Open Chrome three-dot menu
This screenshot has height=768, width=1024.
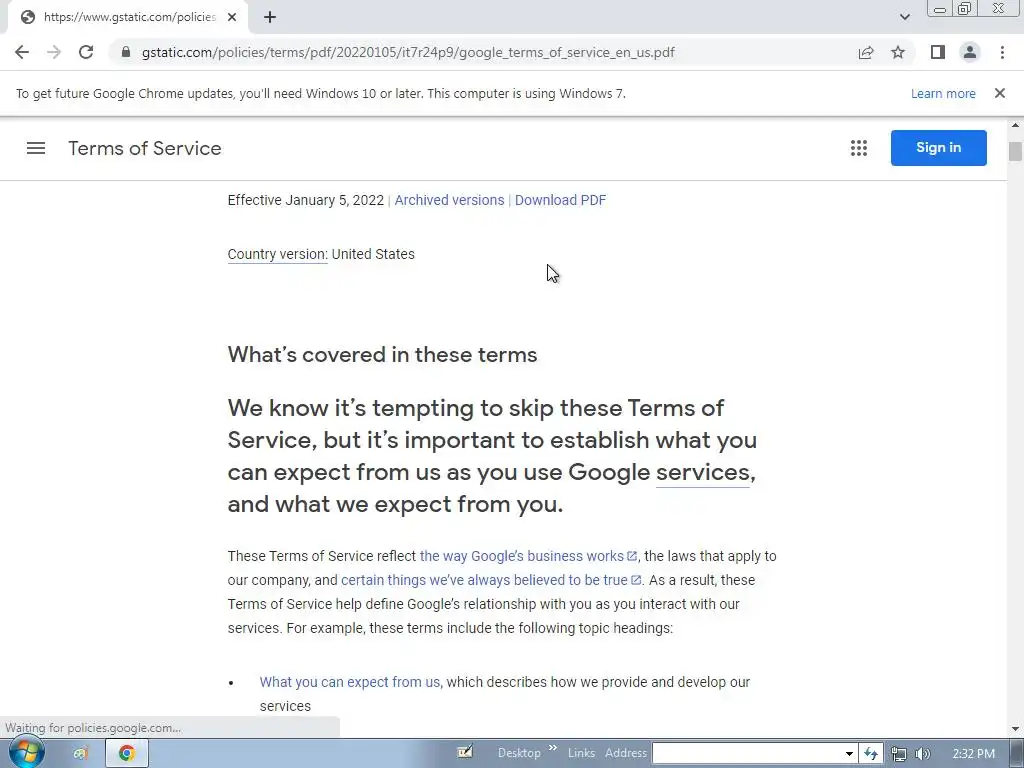pyautogui.click(x=1002, y=52)
